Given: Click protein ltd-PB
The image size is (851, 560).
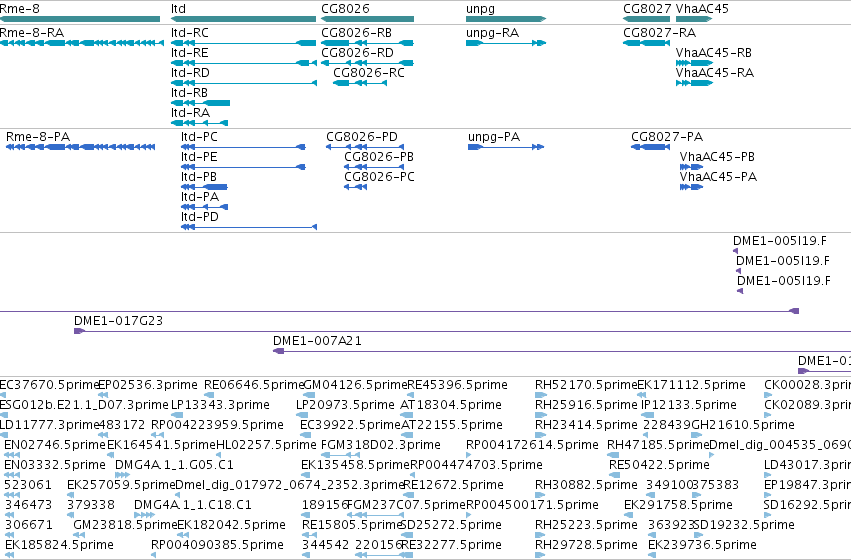Looking at the screenshot, I should [x=204, y=187].
